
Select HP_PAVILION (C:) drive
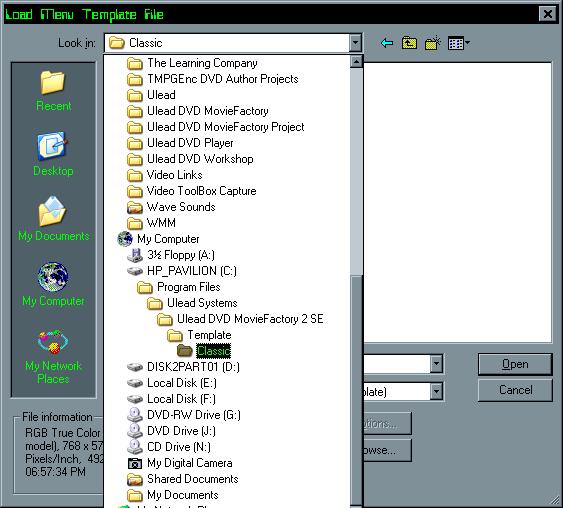pos(182,271)
